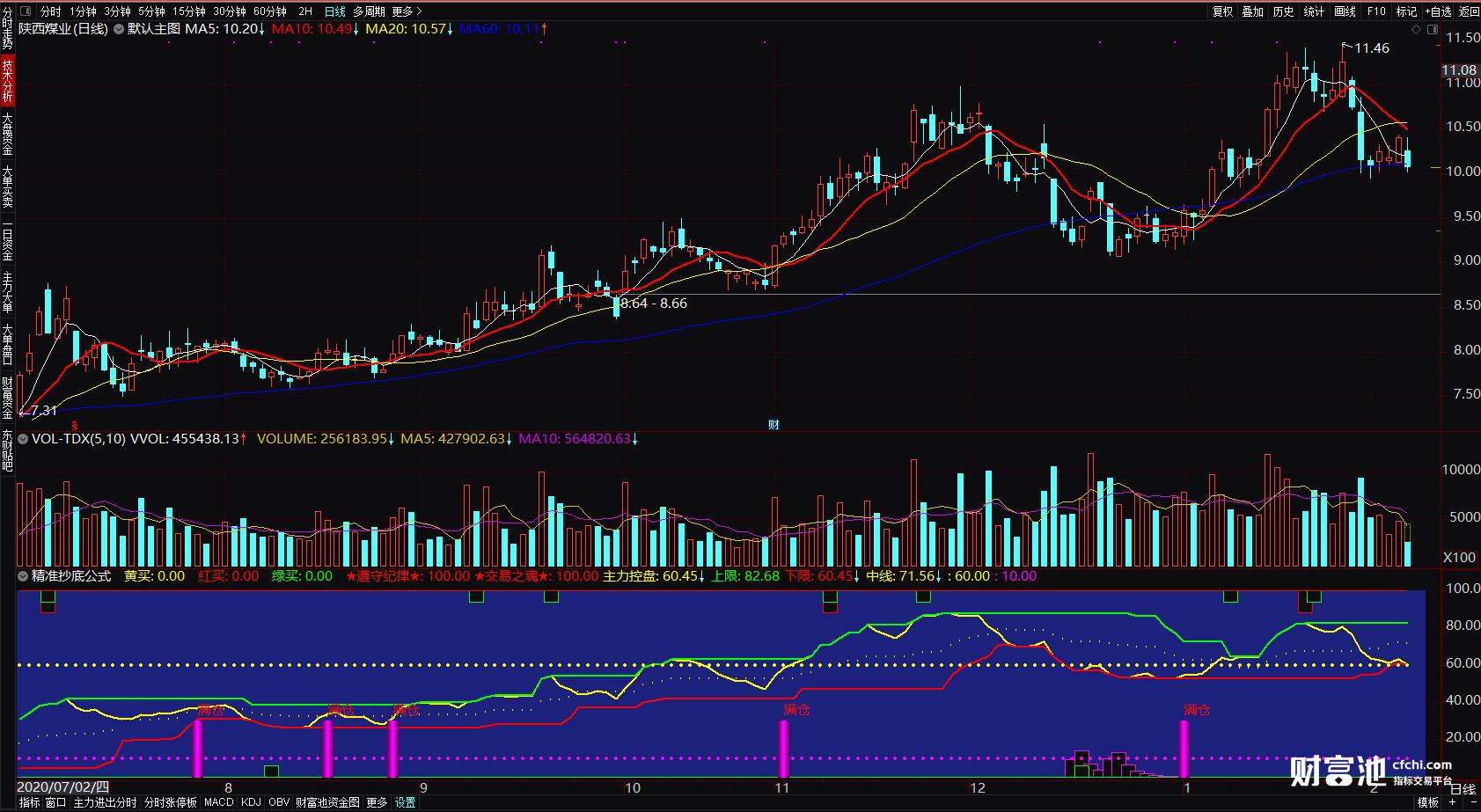Open the 默认主图 indicator dropdown circle
Screen dimensions: 1481x812
click(x=119, y=29)
